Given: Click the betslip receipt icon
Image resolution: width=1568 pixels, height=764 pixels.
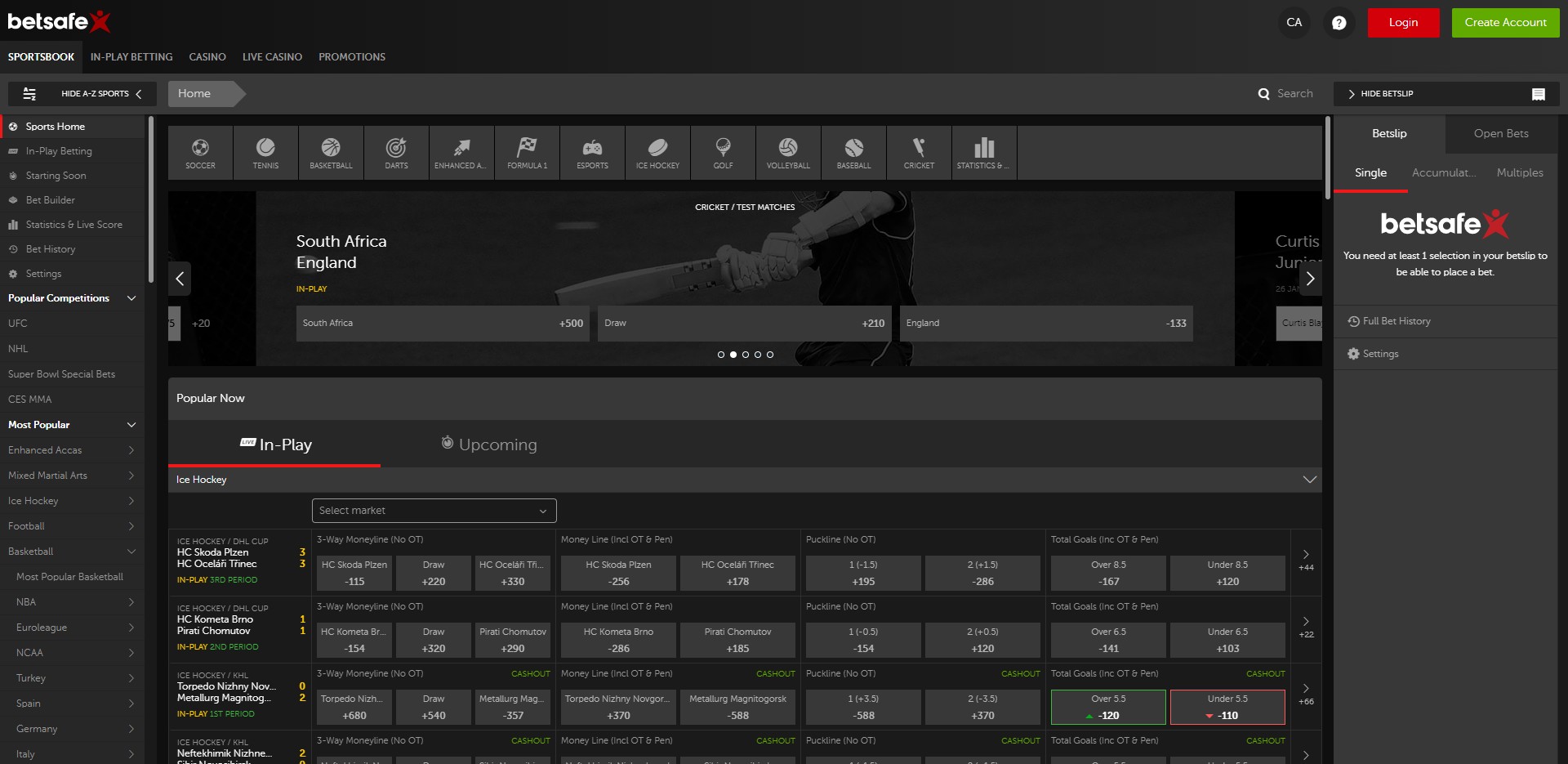Looking at the screenshot, I should 1538,94.
